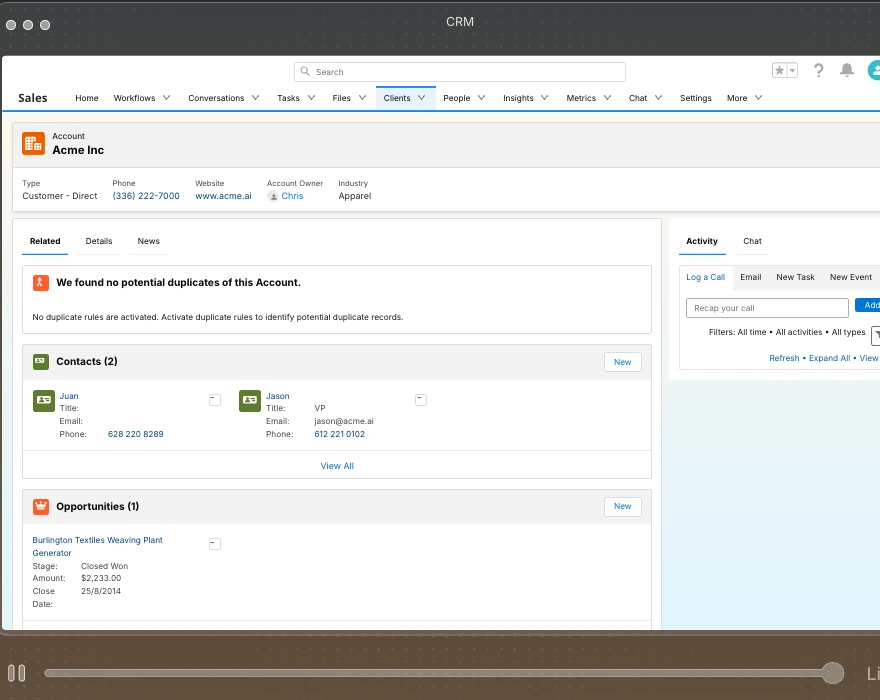The height and width of the screenshot is (700, 880).
Task: Open the www.acme.ai website link
Action: pyautogui.click(x=223, y=196)
